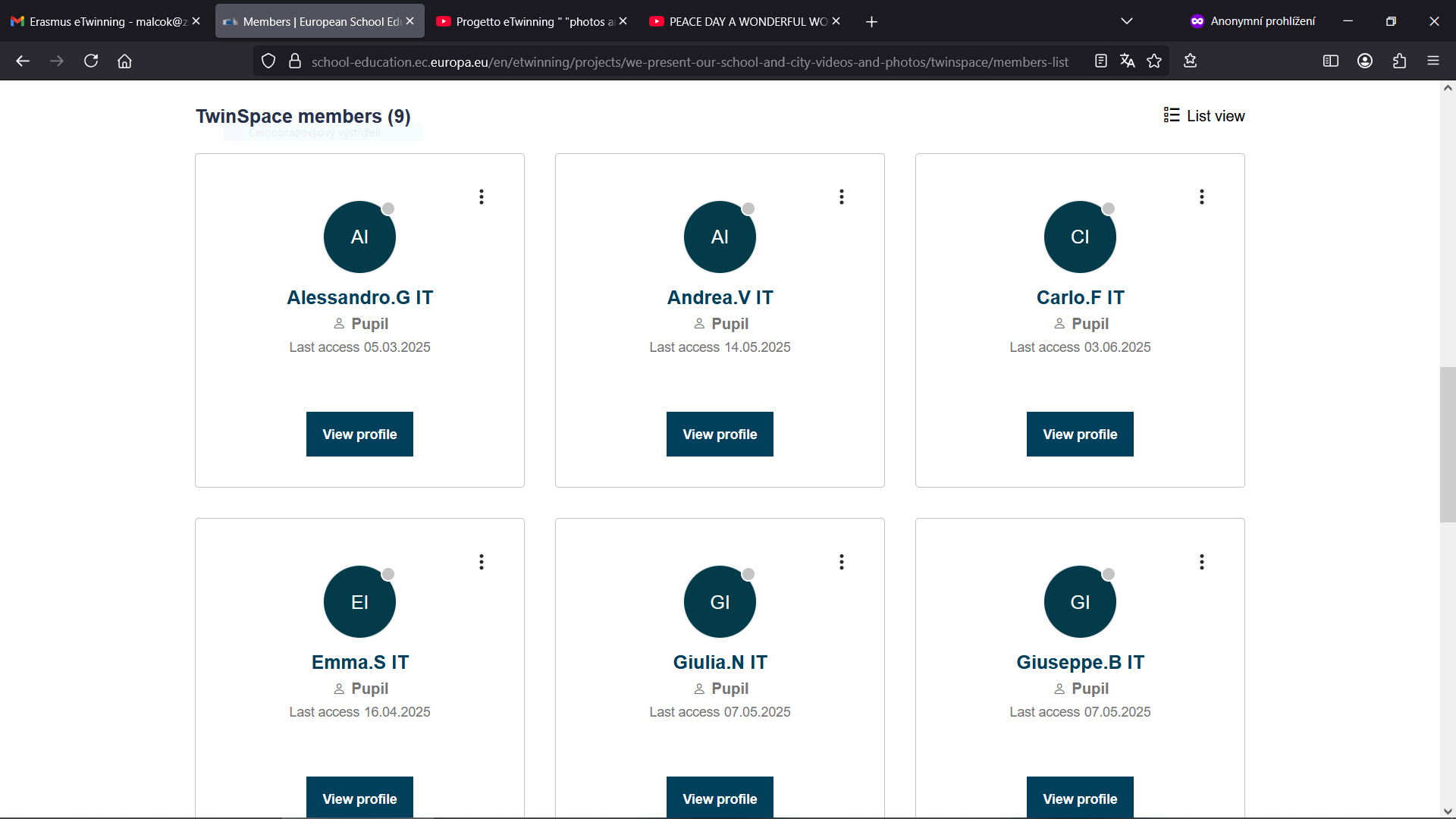Click the Giuseppe.B IT avatar circle

1079,602
